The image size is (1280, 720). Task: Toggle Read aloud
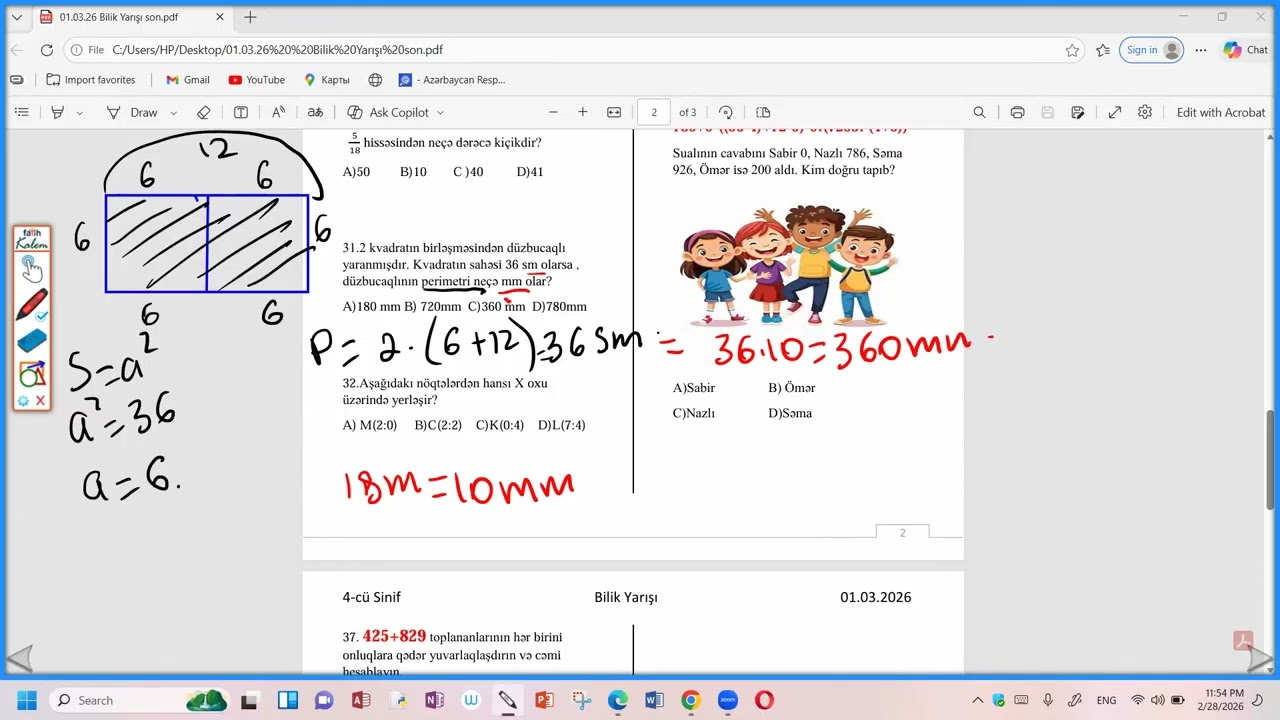click(279, 112)
